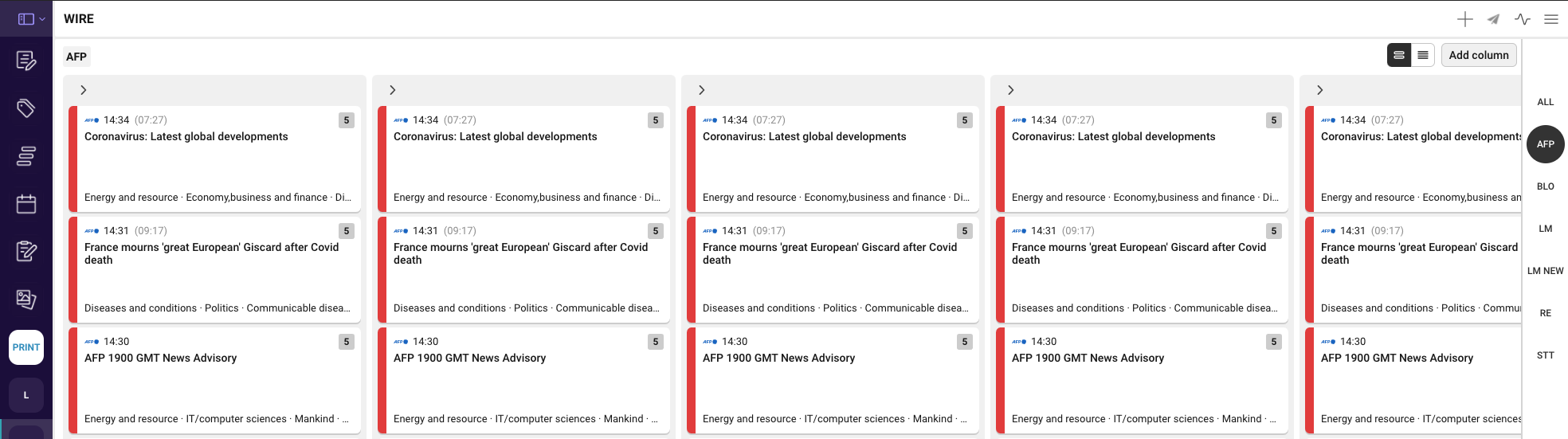The width and height of the screenshot is (1568, 439).
Task: Click the Add column button
Action: click(1478, 55)
